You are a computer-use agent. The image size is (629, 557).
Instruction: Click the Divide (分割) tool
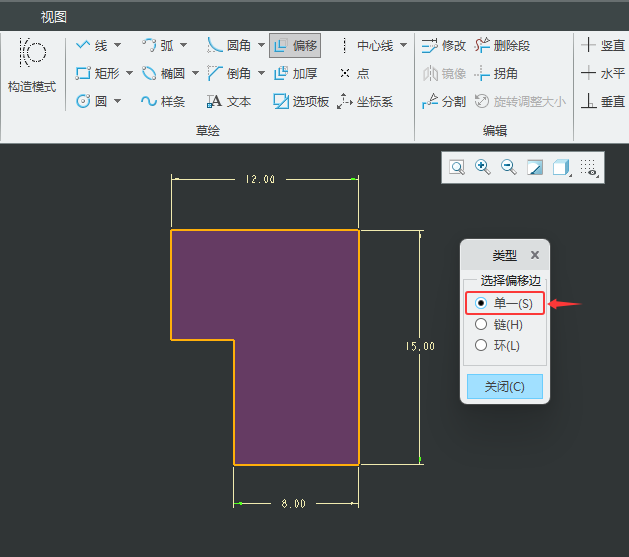coord(444,101)
